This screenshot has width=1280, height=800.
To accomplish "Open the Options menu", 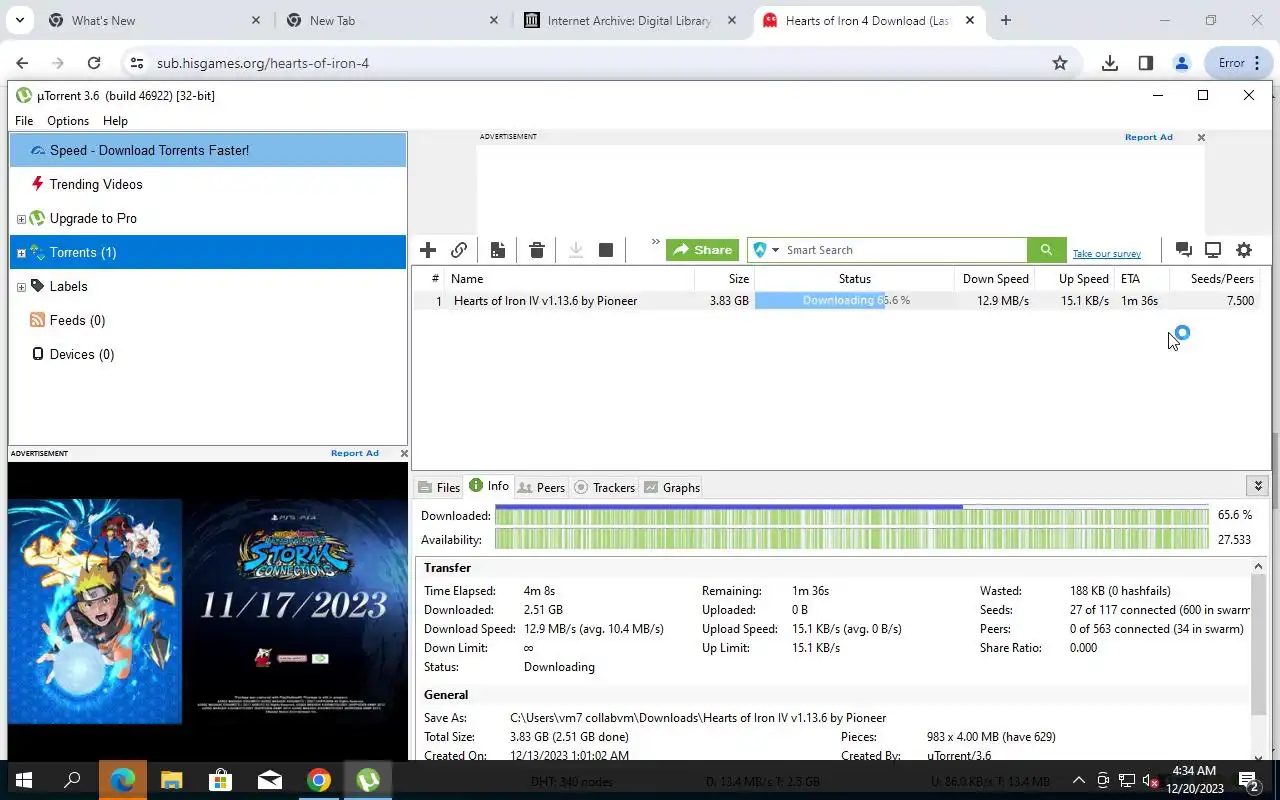I will [68, 121].
